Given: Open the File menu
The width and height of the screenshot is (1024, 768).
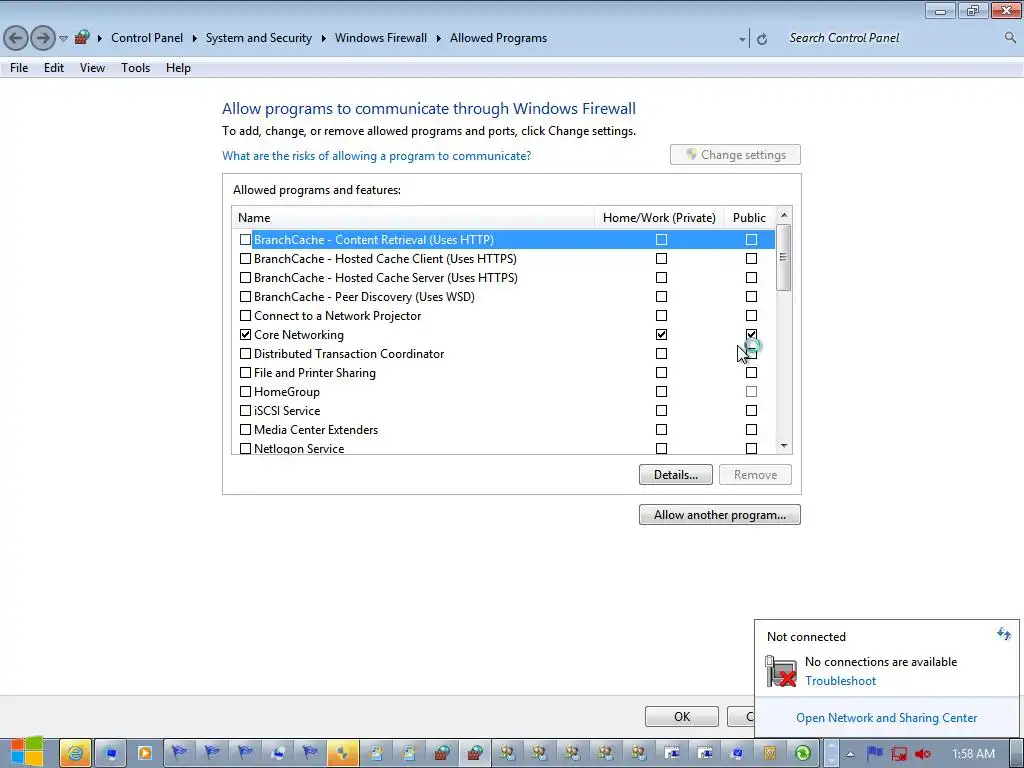Looking at the screenshot, I should click(19, 68).
